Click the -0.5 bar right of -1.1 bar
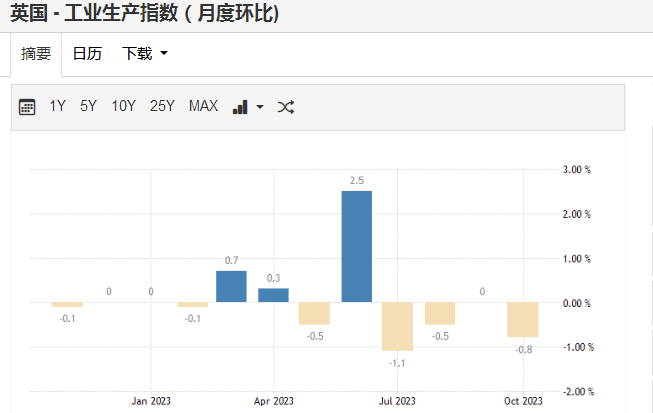Screen dimensions: 653x413 (439, 313)
